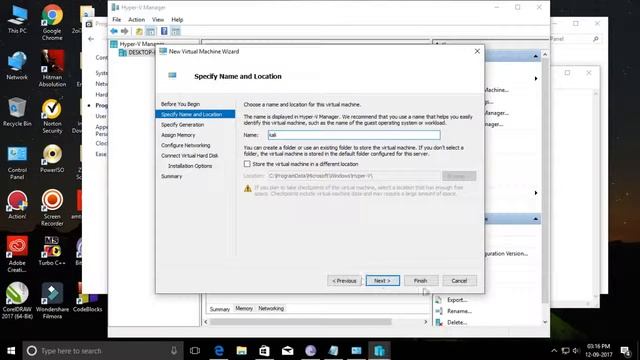The image size is (640, 360).
Task: Open the Action Center notification icon
Action: (625, 351)
